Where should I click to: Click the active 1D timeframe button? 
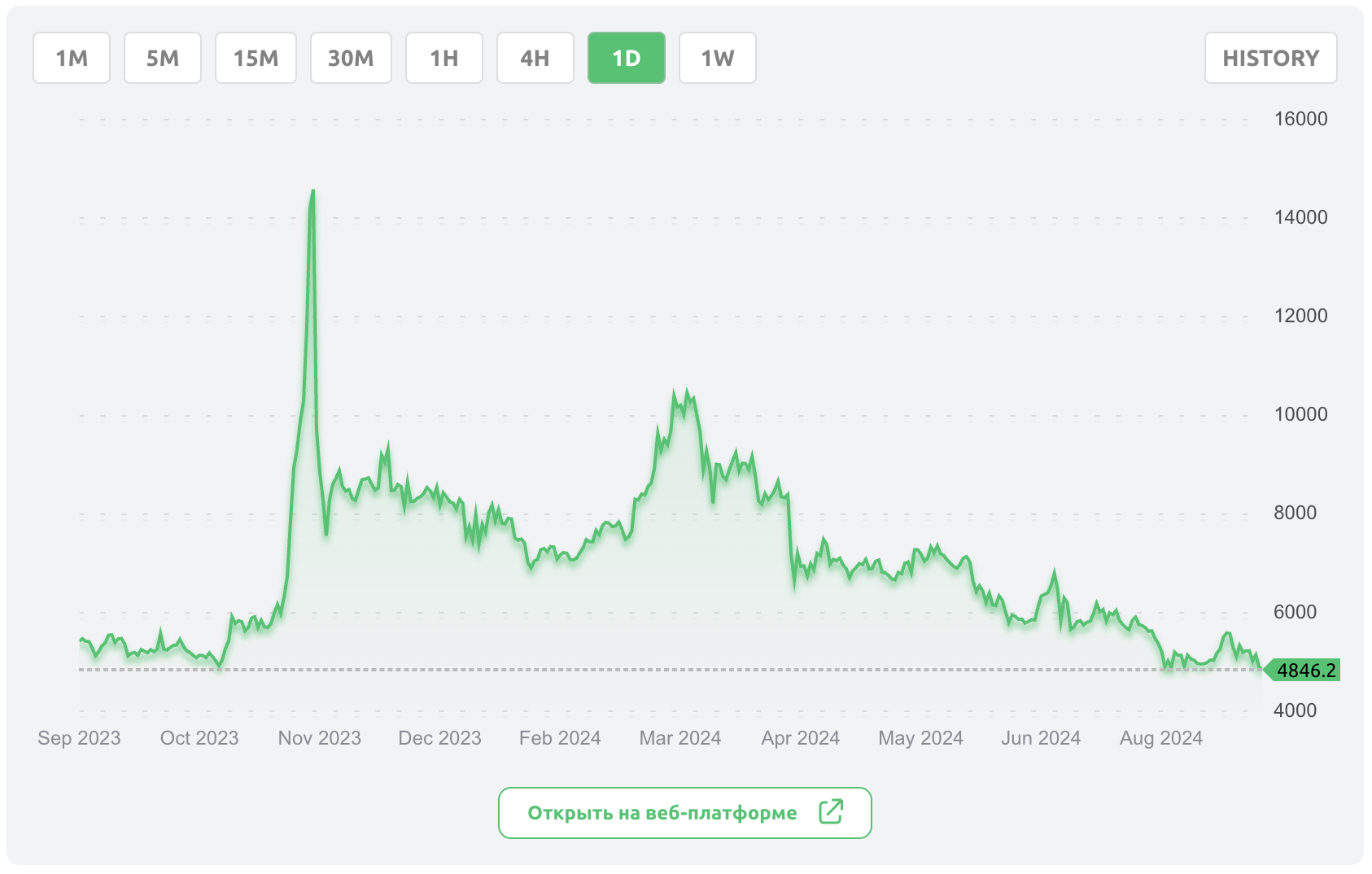(627, 58)
